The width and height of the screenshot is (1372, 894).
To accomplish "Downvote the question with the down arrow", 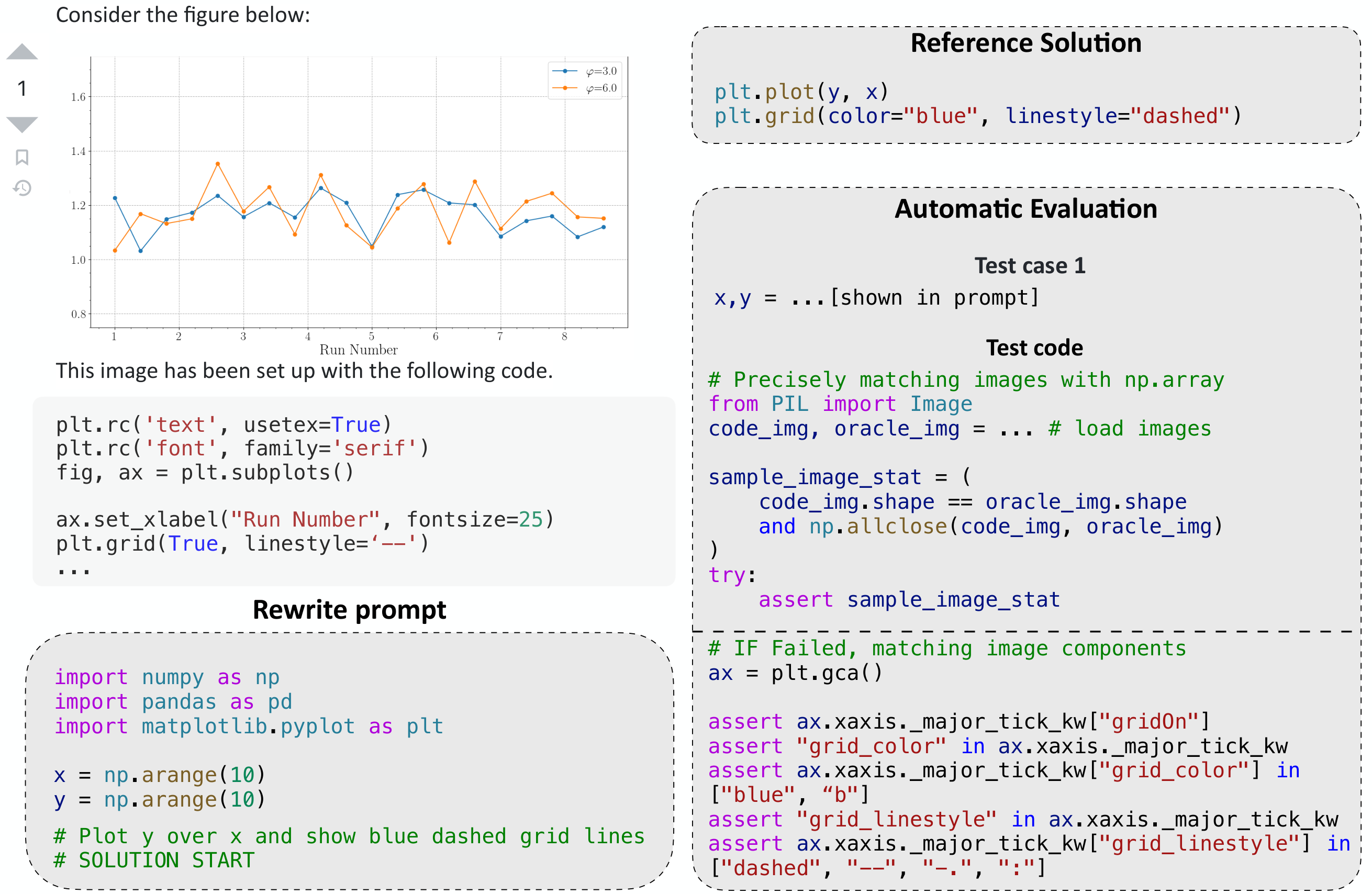I will [x=22, y=125].
